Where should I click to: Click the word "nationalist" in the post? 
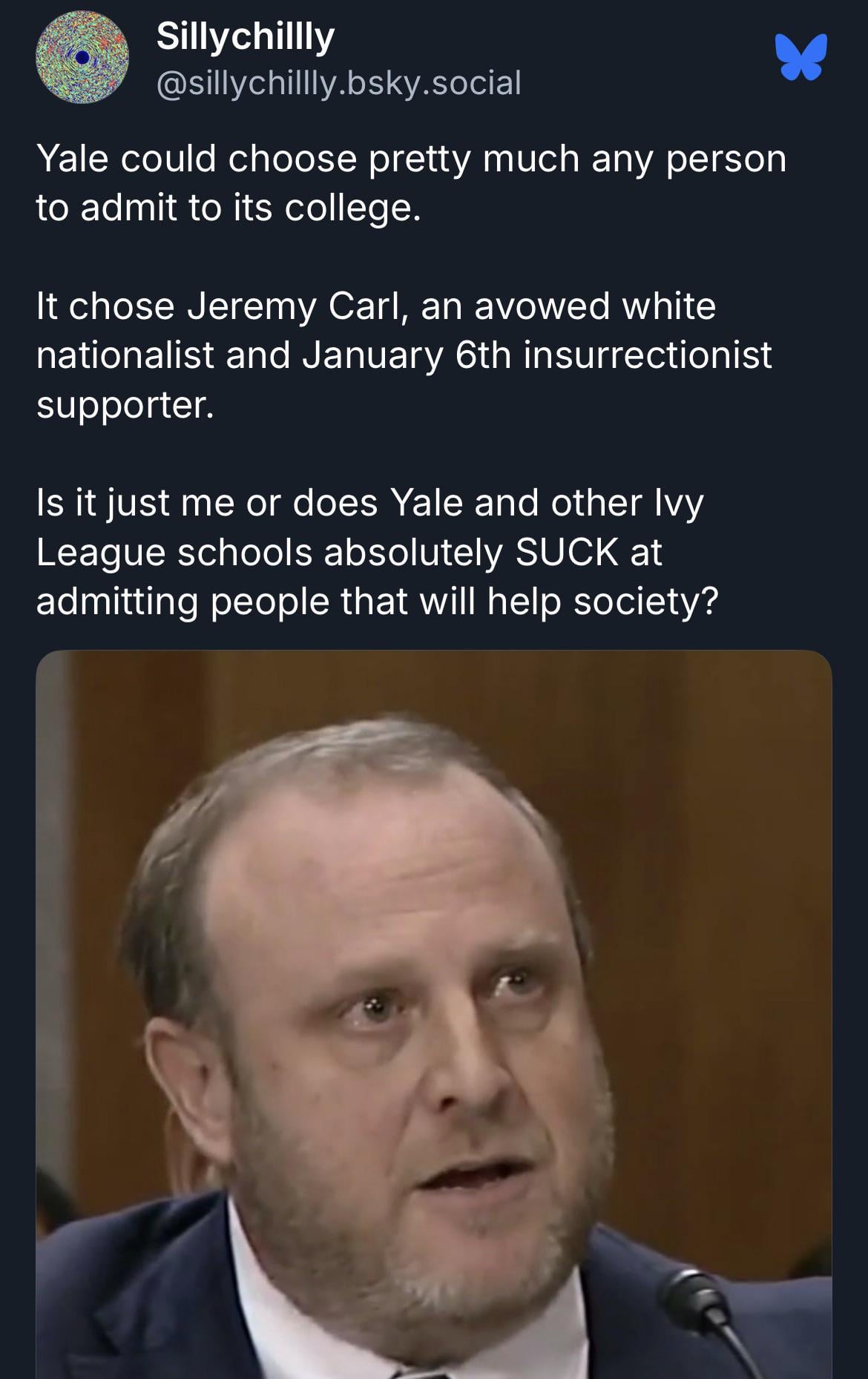(x=125, y=355)
